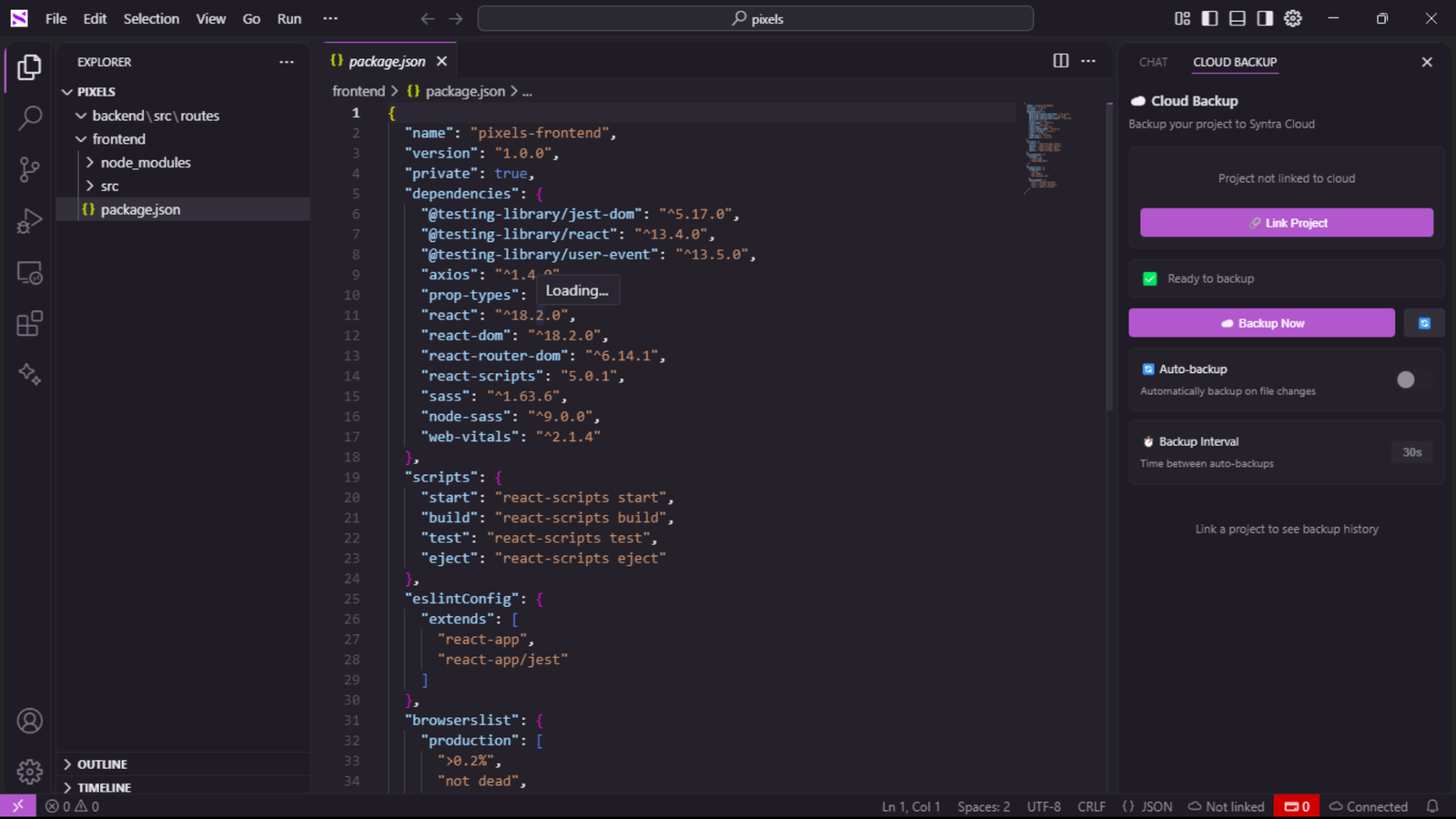1456x819 pixels.
Task: Click the Backup Now button
Action: [1261, 323]
